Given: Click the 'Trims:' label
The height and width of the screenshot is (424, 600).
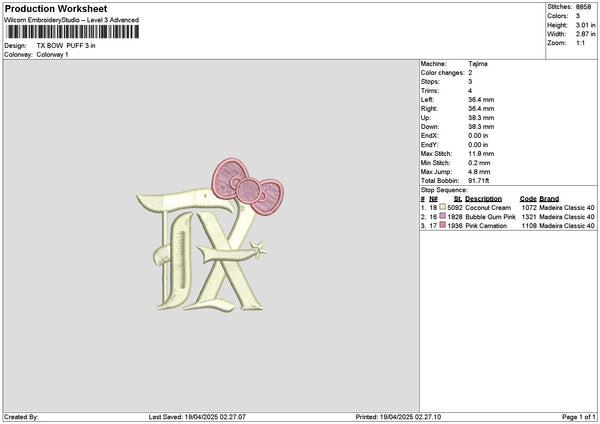Looking at the screenshot, I should pyautogui.click(x=430, y=91).
